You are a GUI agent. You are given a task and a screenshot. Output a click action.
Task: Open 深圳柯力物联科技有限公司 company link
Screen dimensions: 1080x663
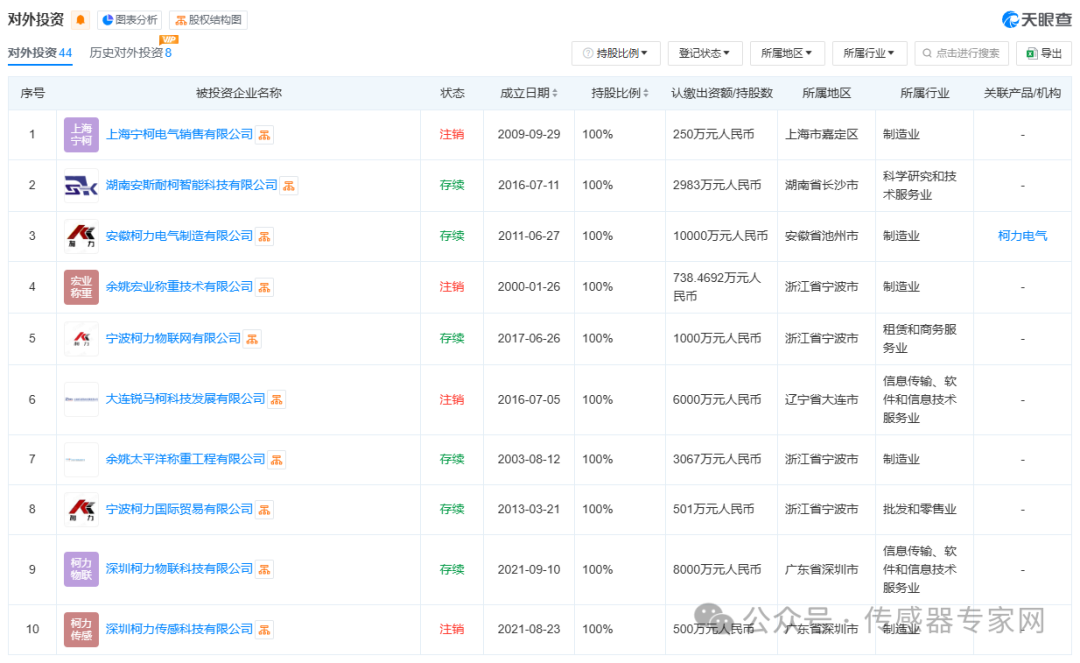pyautogui.click(x=179, y=569)
